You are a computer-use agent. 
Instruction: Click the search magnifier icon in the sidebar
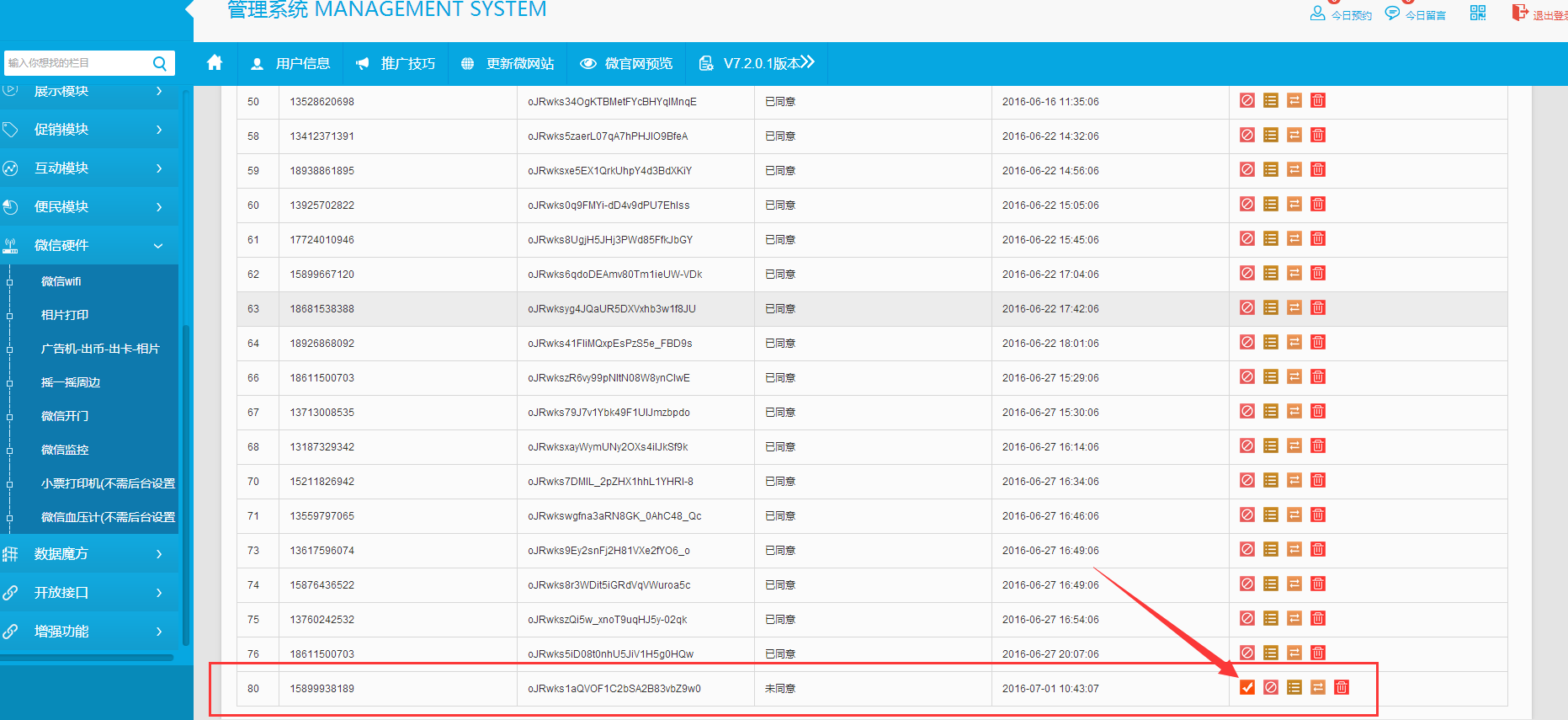[x=160, y=63]
